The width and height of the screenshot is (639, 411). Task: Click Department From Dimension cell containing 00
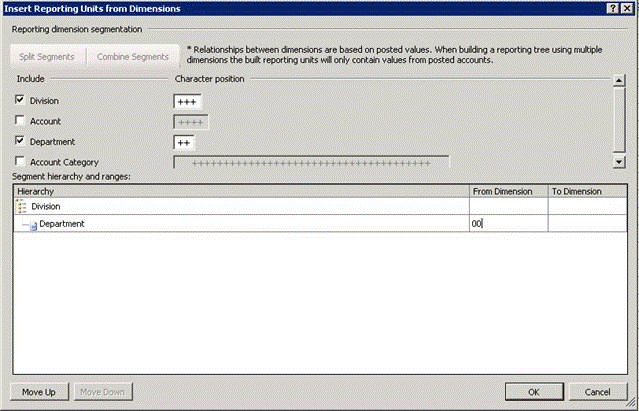[509, 224]
